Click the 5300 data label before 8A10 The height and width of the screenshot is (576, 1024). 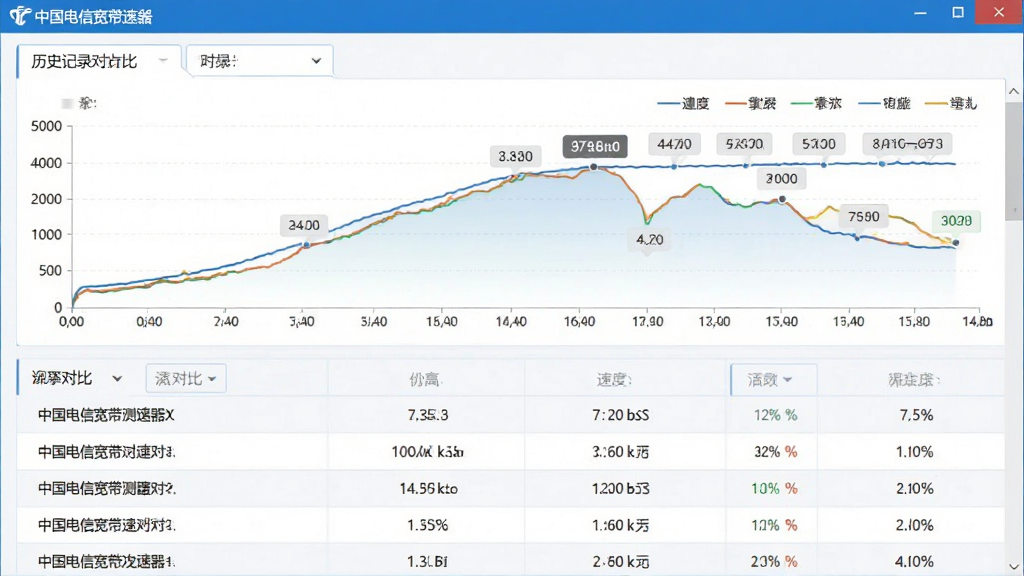point(819,144)
